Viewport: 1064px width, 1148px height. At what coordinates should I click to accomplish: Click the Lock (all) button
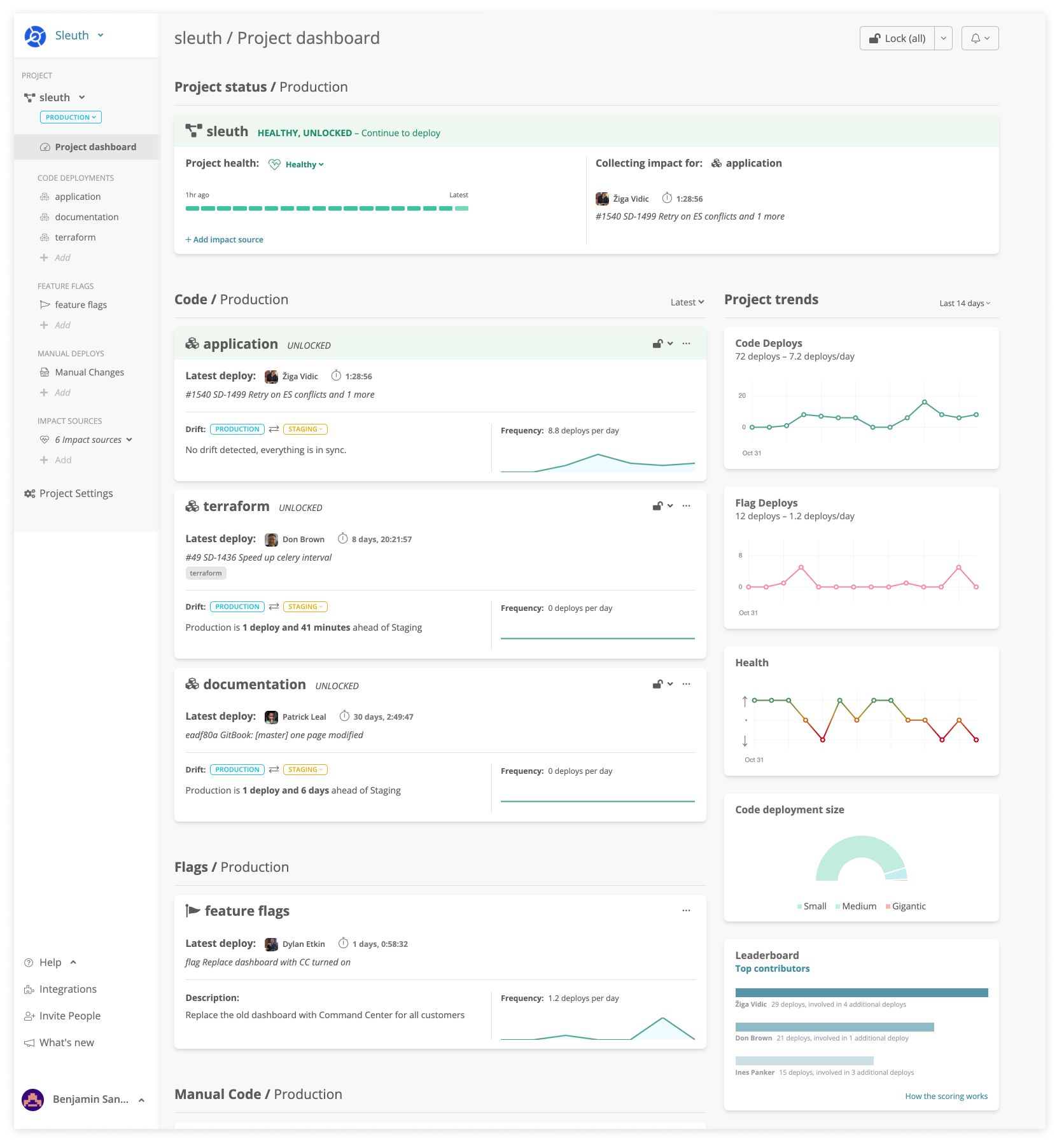(897, 38)
